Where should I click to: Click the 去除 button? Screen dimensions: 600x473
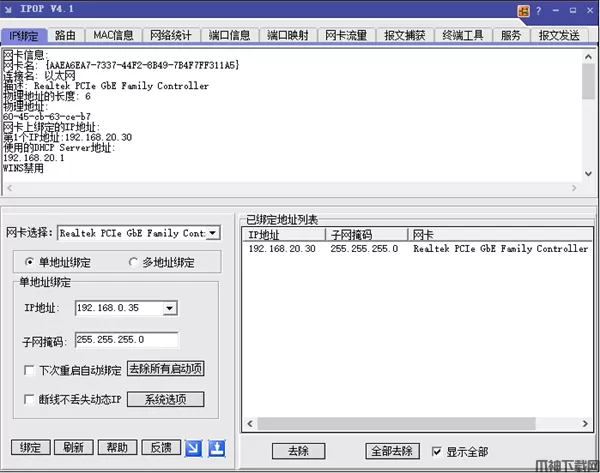click(x=298, y=451)
